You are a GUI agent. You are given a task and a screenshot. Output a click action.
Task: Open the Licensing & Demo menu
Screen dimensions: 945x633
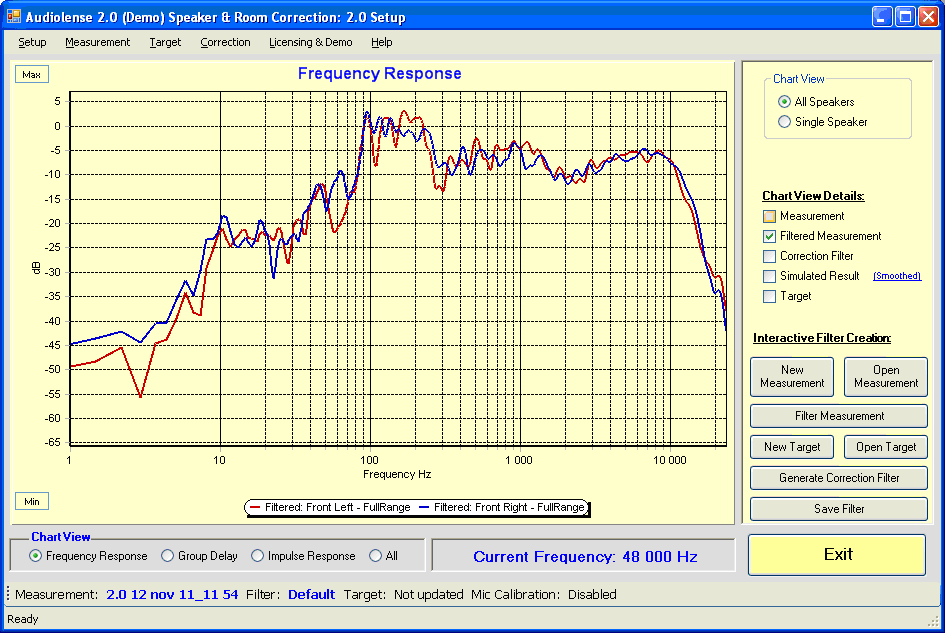pos(310,42)
